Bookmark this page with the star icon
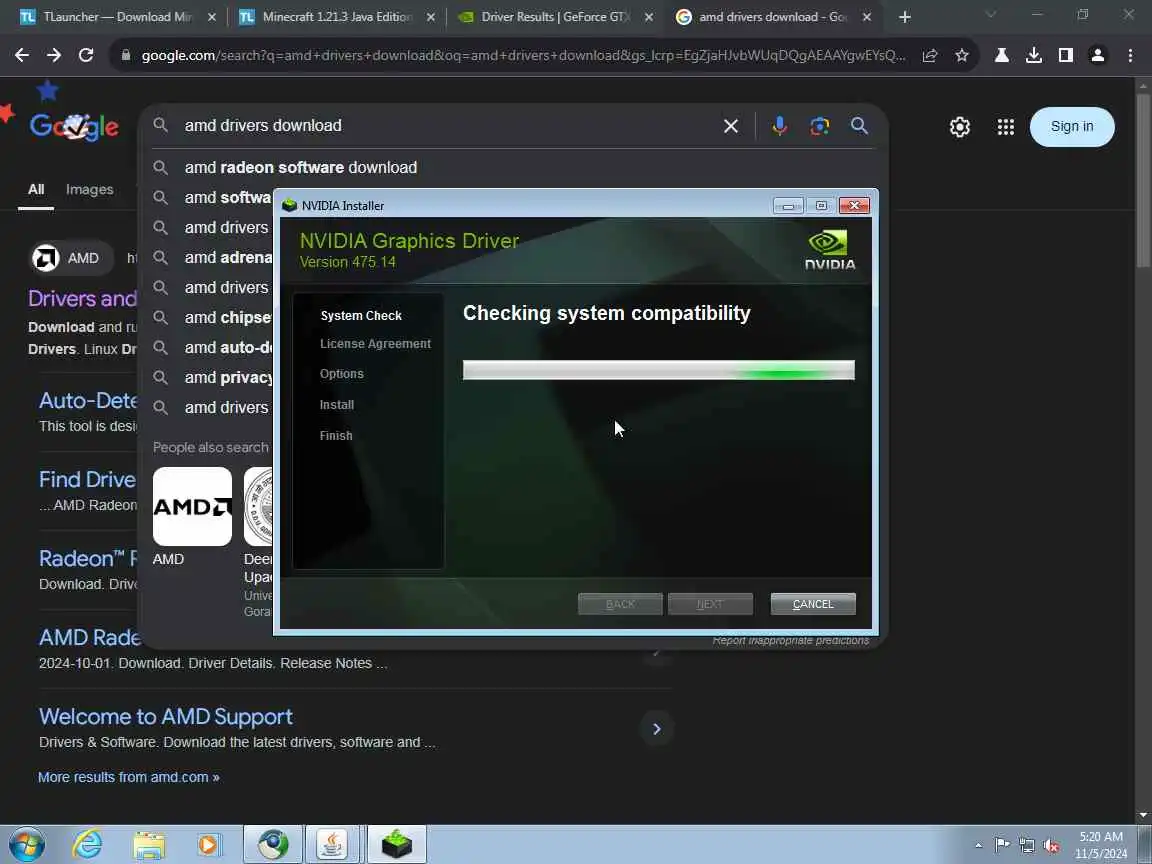The height and width of the screenshot is (864, 1152). [x=962, y=55]
